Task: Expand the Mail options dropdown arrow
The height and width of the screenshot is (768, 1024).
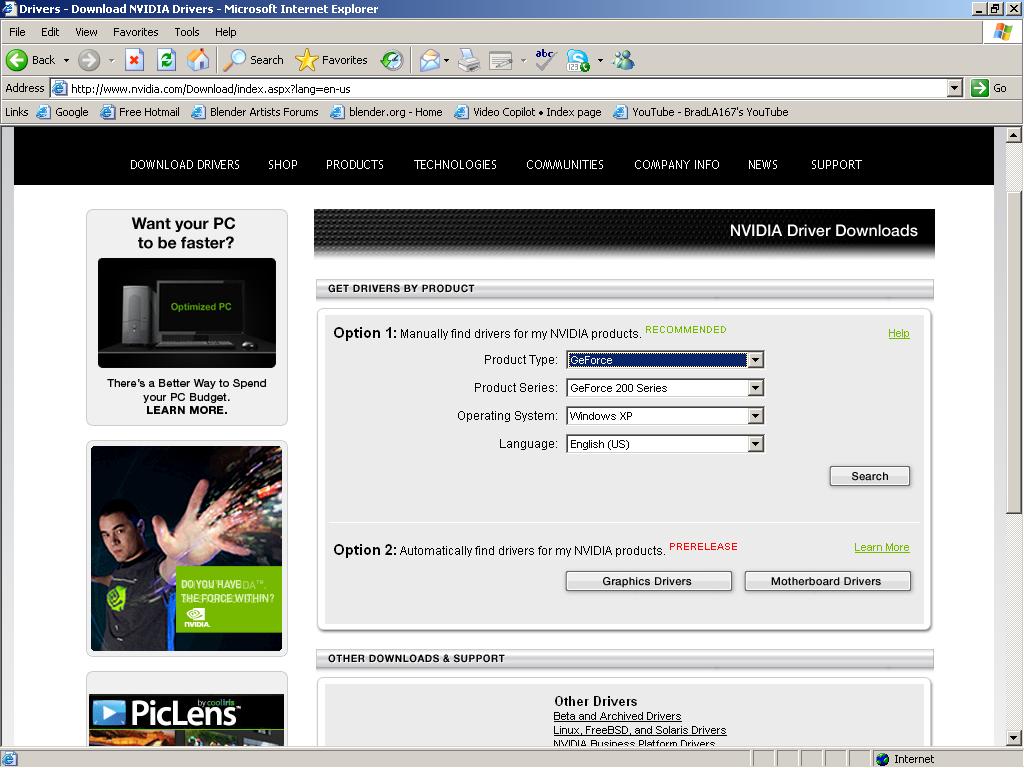Action: tap(447, 60)
